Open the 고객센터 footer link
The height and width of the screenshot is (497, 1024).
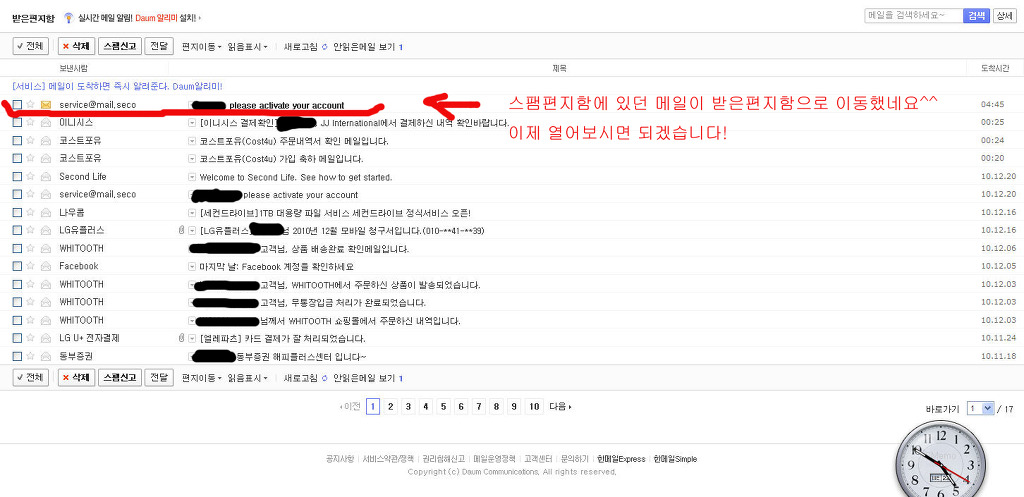coord(539,459)
